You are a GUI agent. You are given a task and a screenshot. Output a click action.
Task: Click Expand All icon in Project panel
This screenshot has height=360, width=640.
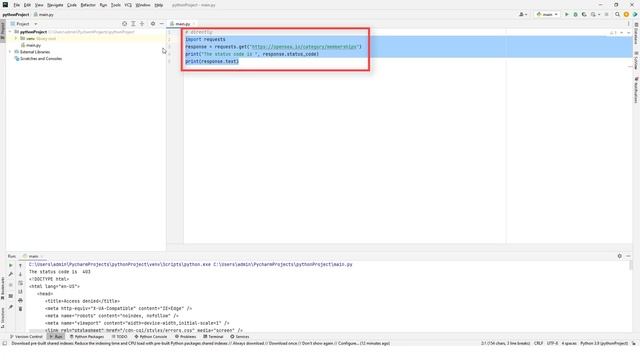(x=133, y=24)
